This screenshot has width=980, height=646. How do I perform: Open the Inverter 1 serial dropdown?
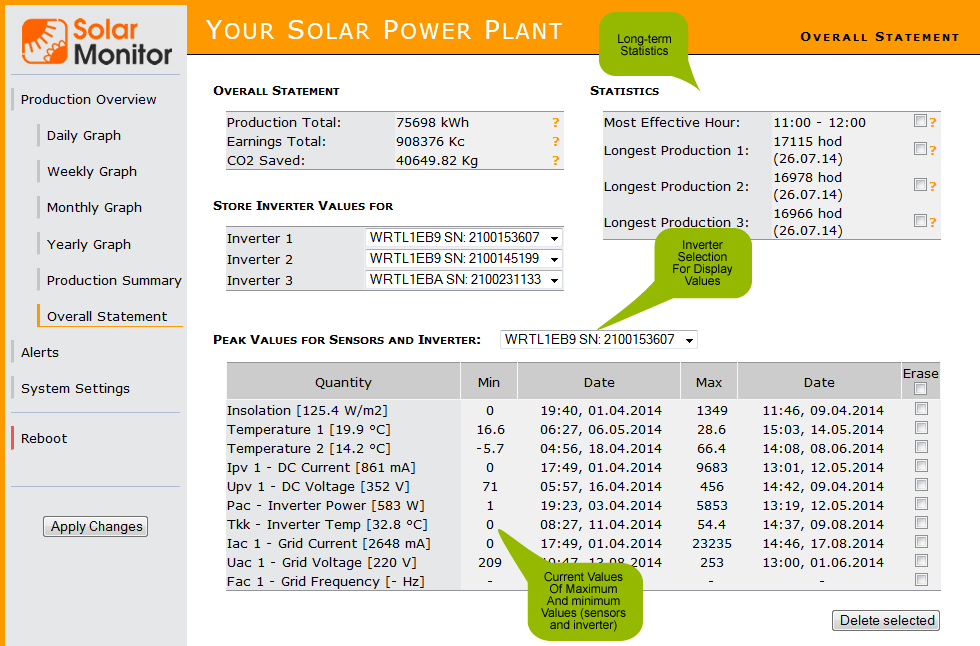[464, 238]
